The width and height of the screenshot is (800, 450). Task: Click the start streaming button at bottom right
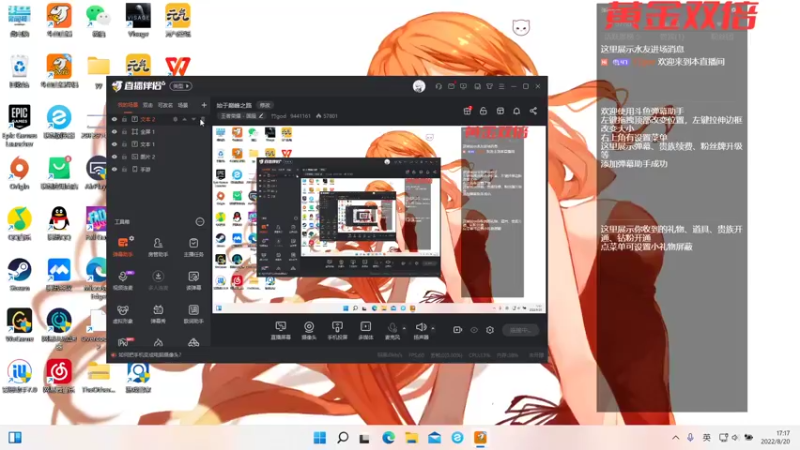point(520,330)
